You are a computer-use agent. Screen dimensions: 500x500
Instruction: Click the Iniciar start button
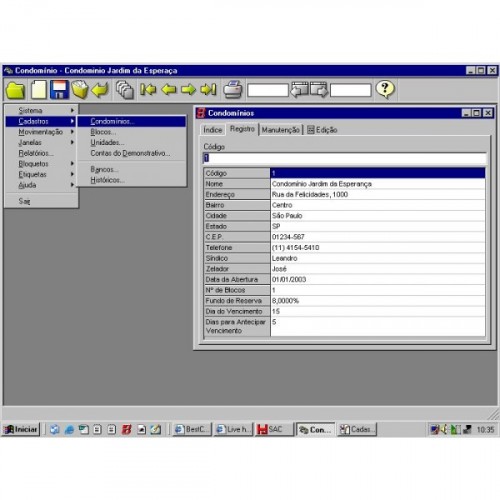point(21,429)
